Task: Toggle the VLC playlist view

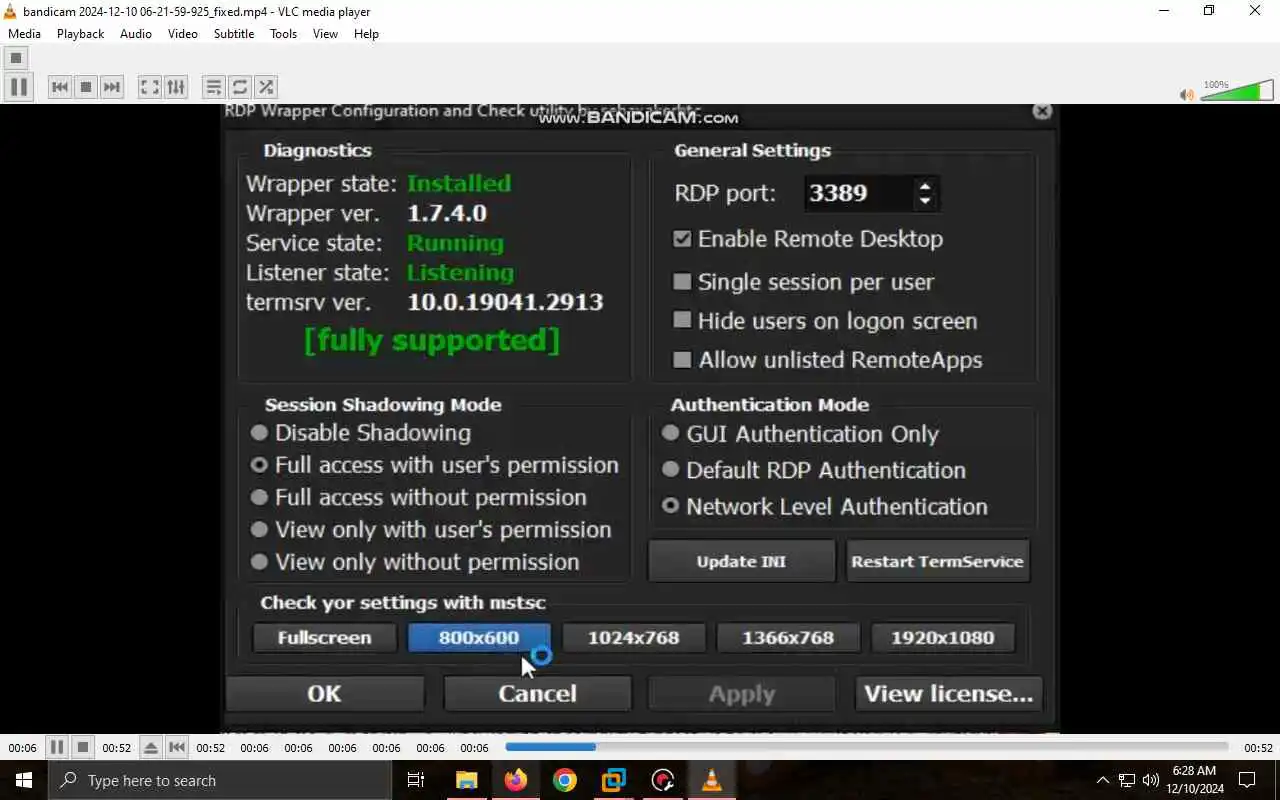Action: tap(213, 87)
